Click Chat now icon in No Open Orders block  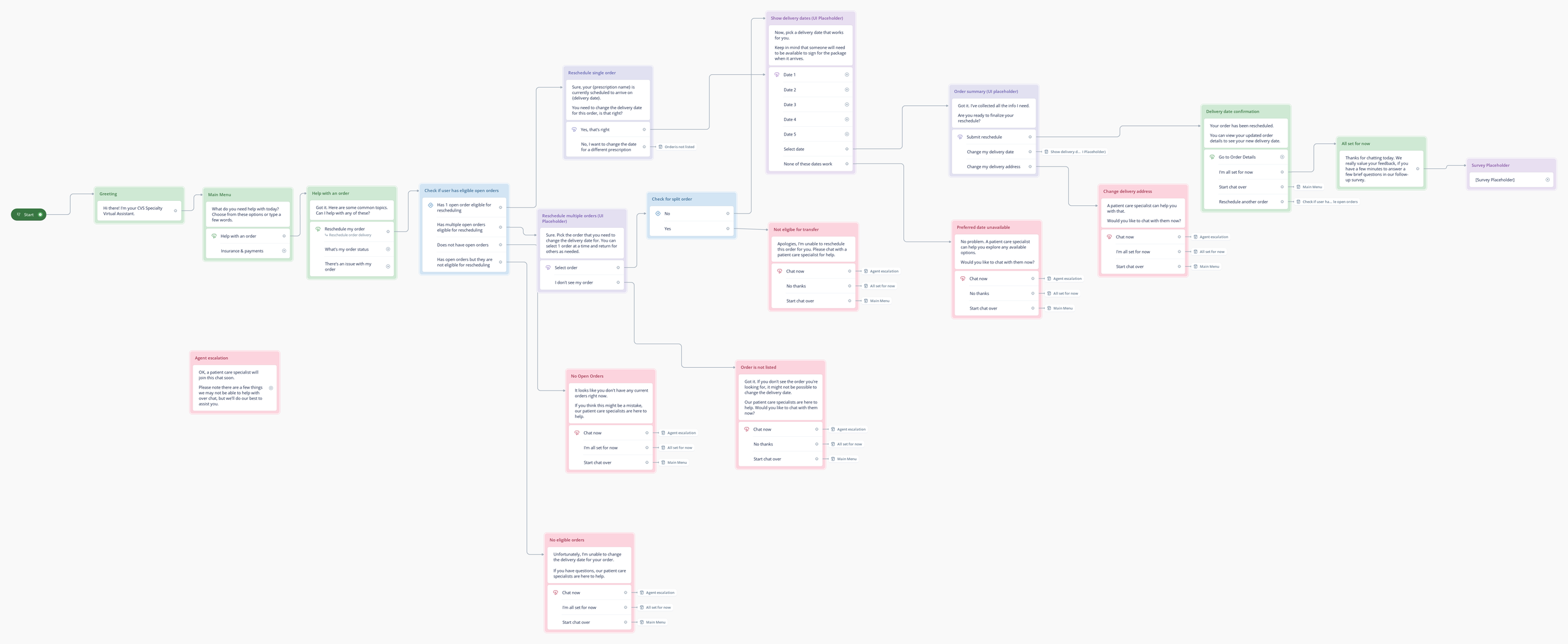pyautogui.click(x=577, y=433)
